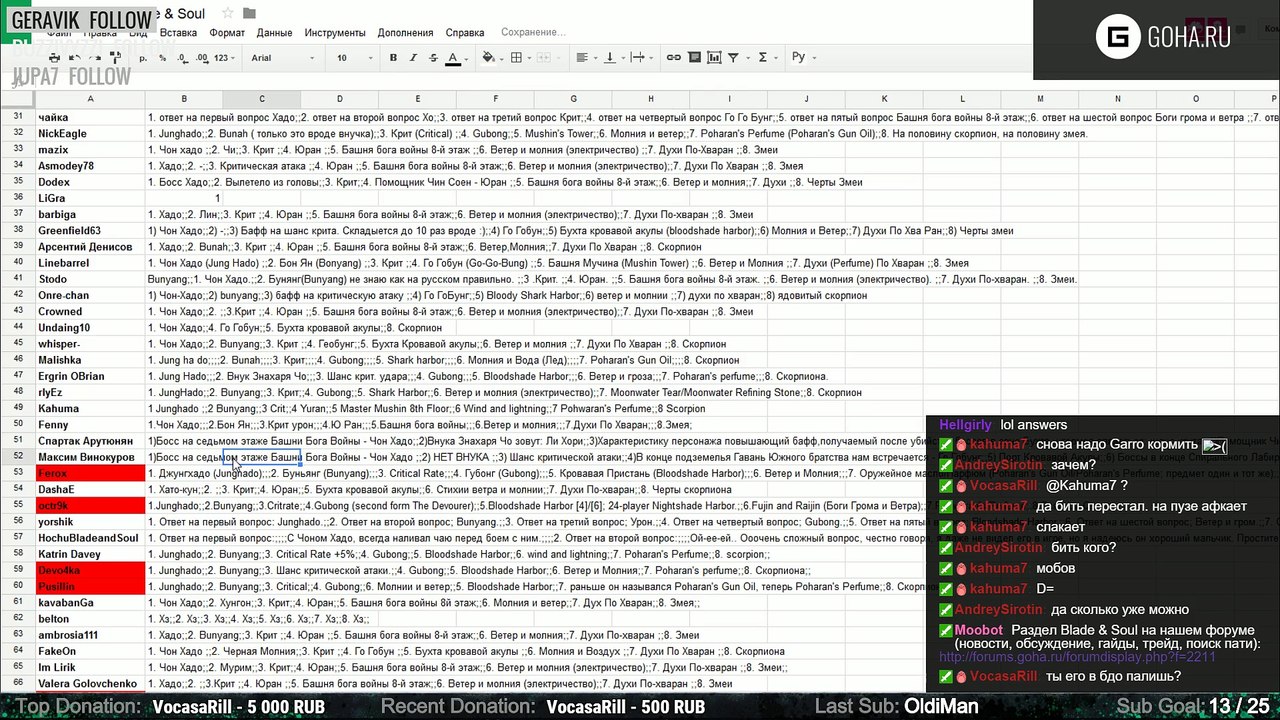Insert chart toolbar icon
Screen dimensions: 1280x720
pyautogui.click(x=713, y=58)
